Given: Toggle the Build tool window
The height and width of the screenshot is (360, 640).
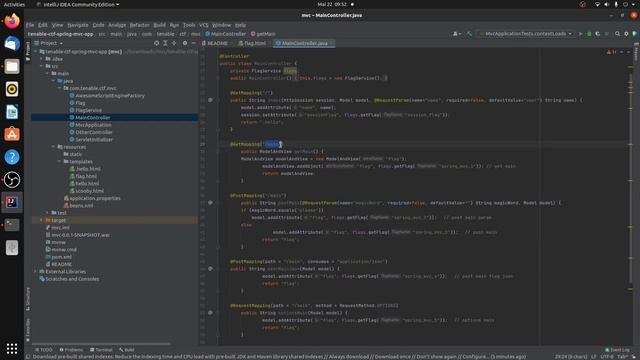Looking at the screenshot, I should [127, 350].
